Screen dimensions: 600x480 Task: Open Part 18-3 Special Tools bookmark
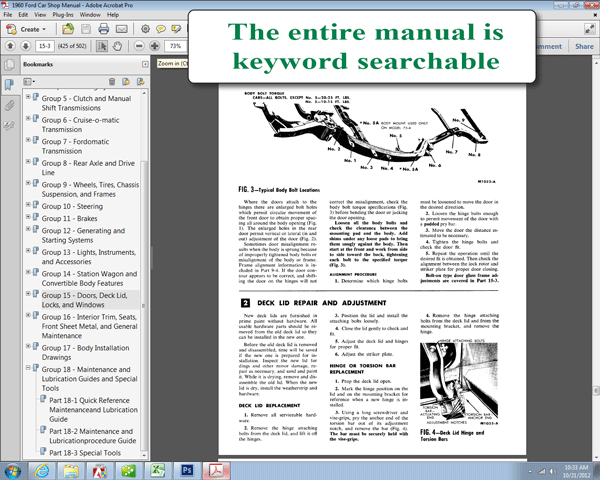pos(85,453)
